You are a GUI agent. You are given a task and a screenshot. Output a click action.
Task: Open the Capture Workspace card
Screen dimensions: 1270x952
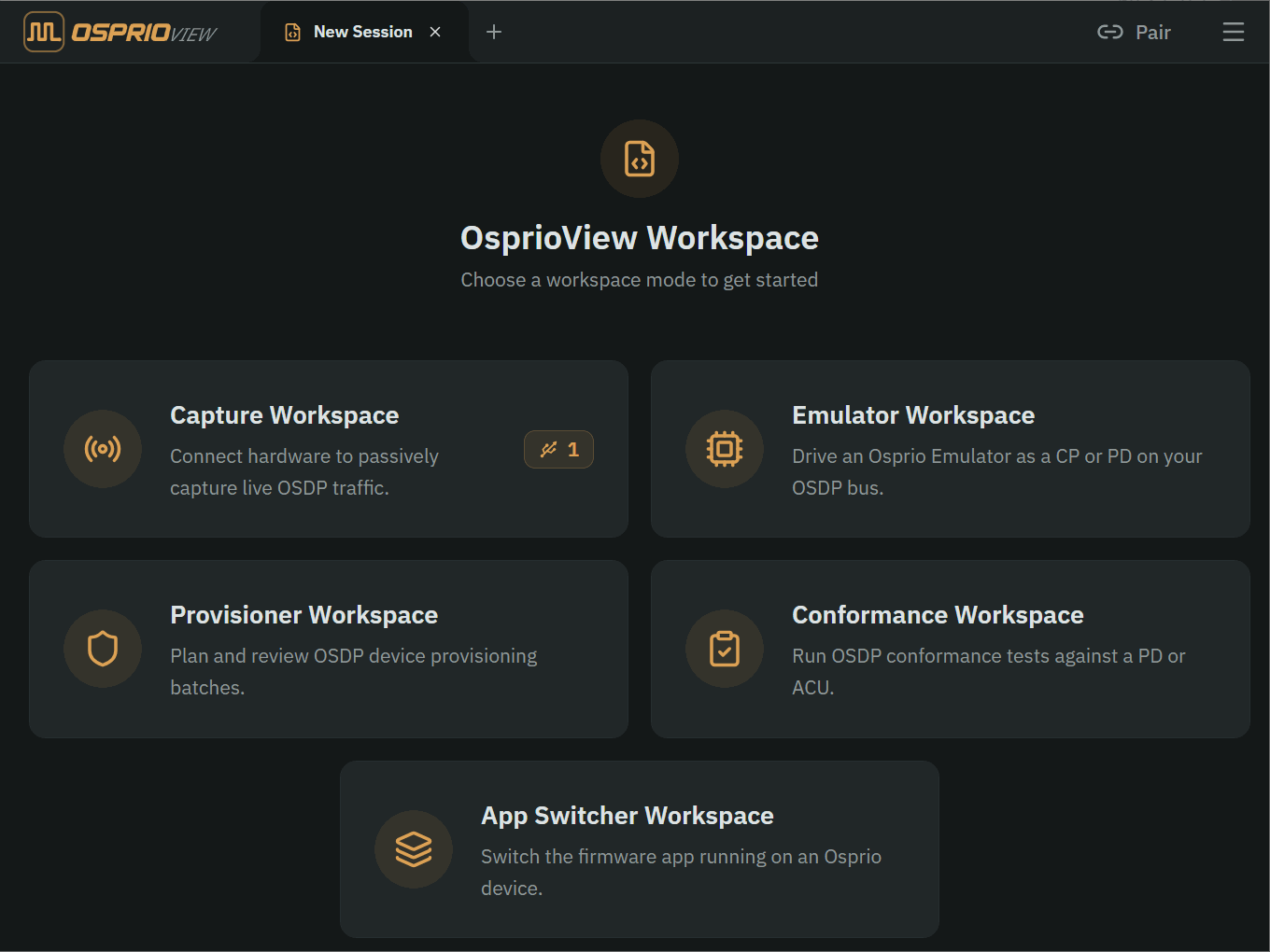(x=329, y=449)
